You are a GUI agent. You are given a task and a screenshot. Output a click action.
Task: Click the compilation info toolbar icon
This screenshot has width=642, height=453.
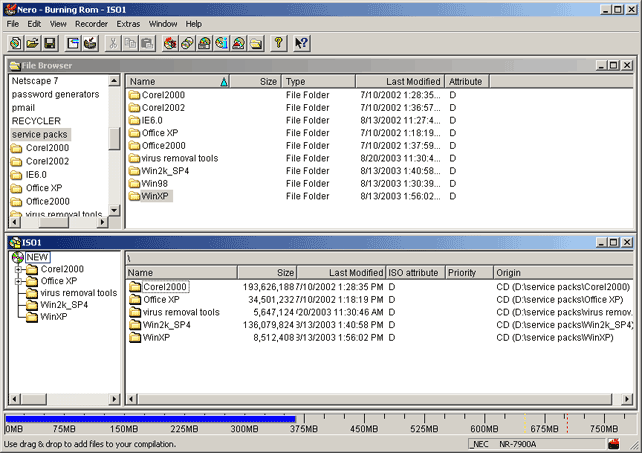pyautogui.click(x=73, y=43)
